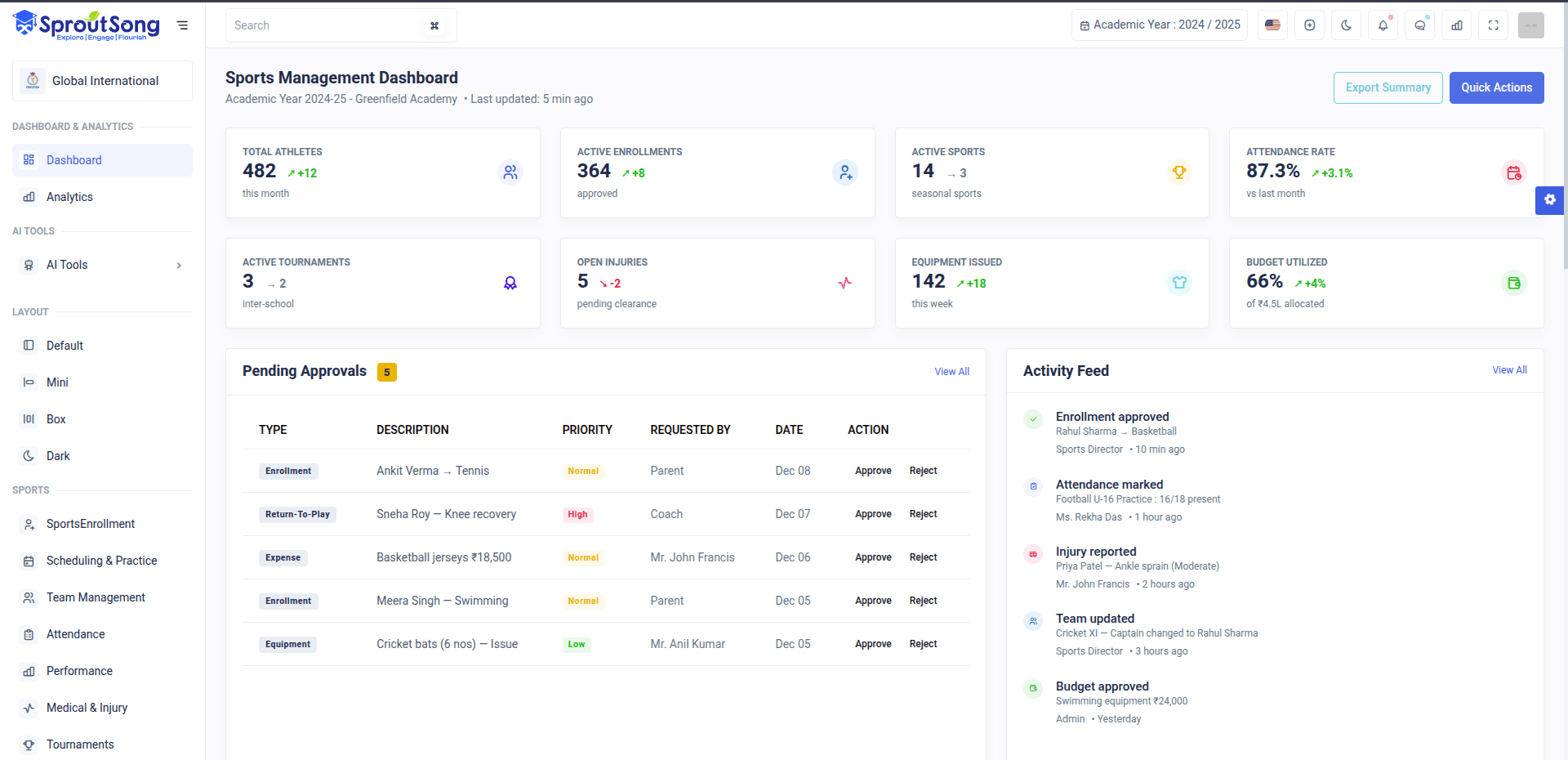Select the Dark layout
The width and height of the screenshot is (1568, 760).
102,456
